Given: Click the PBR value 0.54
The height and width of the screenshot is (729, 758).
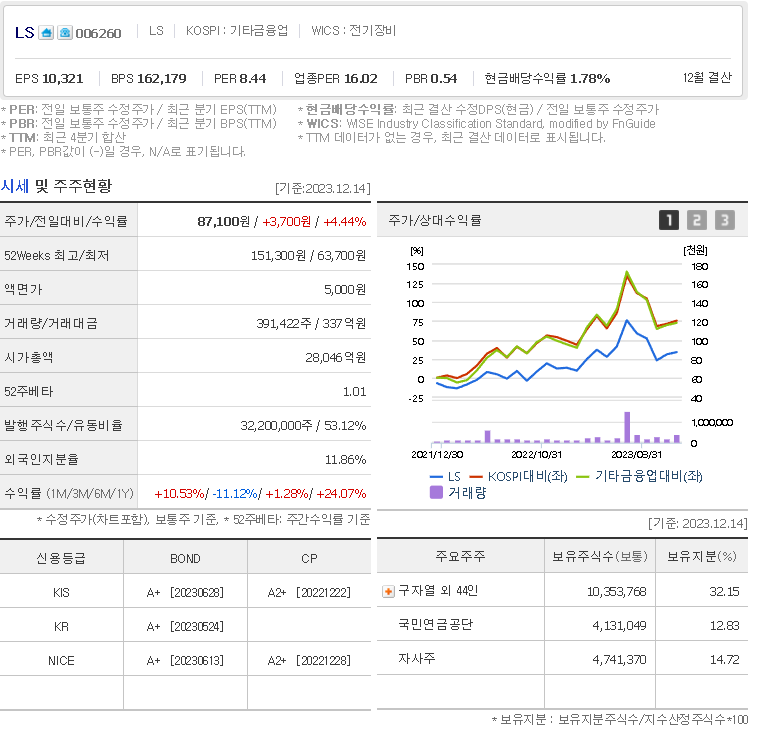Looking at the screenshot, I should [444, 78].
